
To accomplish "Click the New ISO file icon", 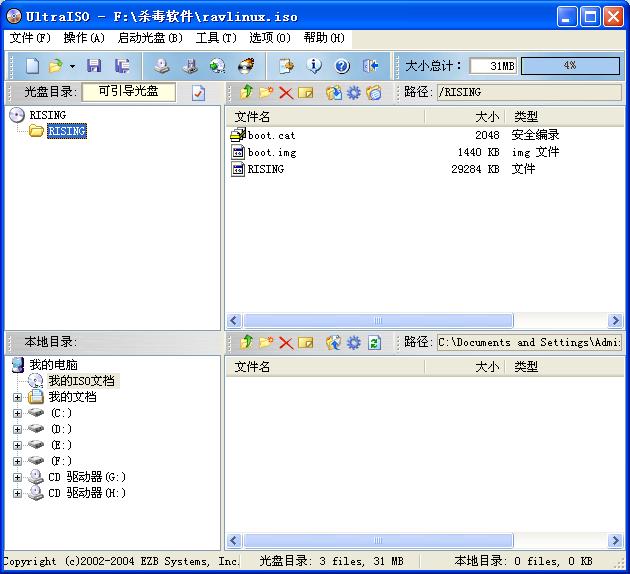I will point(32,65).
